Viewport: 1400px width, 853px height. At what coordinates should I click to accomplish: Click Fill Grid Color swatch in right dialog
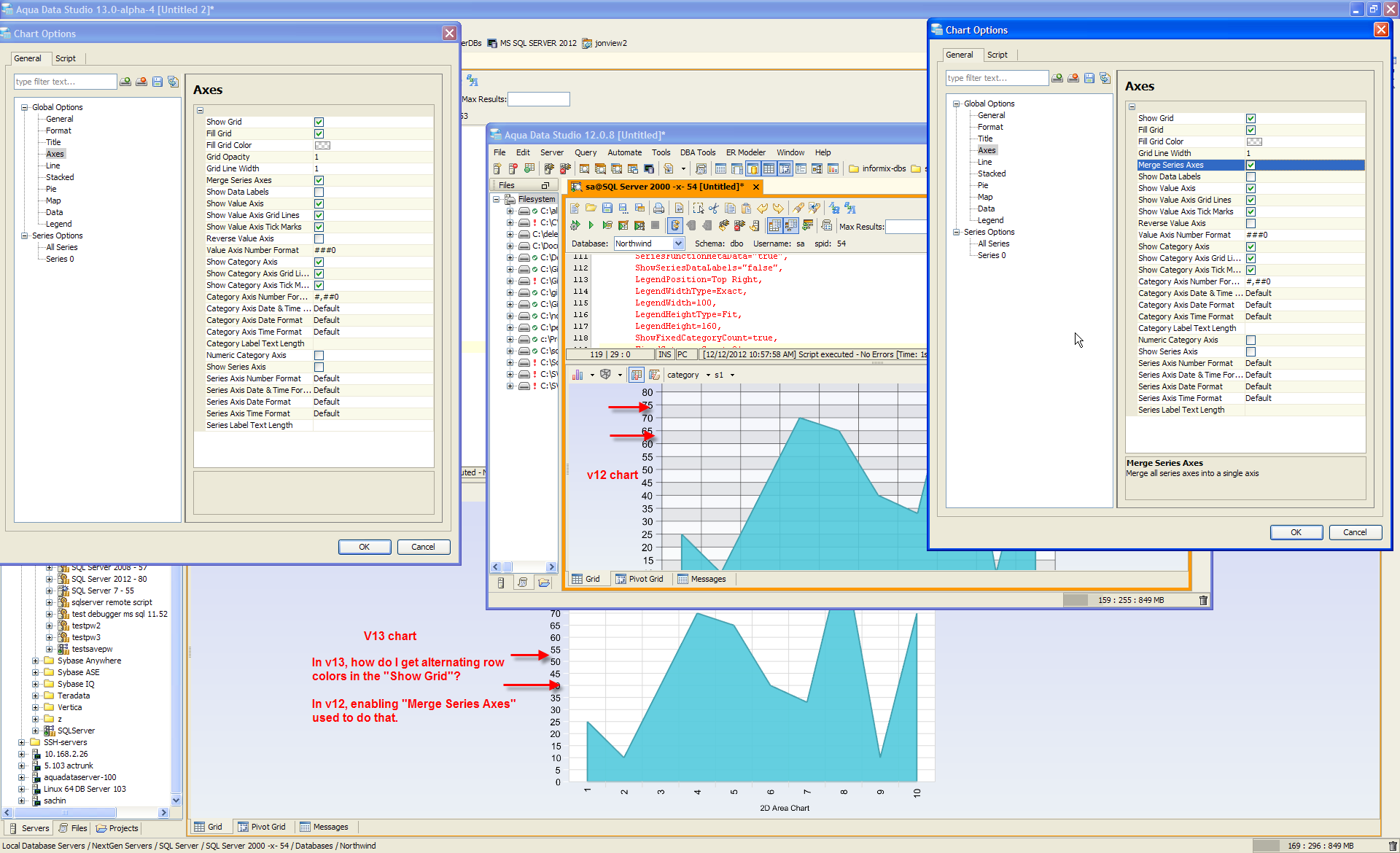tap(1254, 141)
